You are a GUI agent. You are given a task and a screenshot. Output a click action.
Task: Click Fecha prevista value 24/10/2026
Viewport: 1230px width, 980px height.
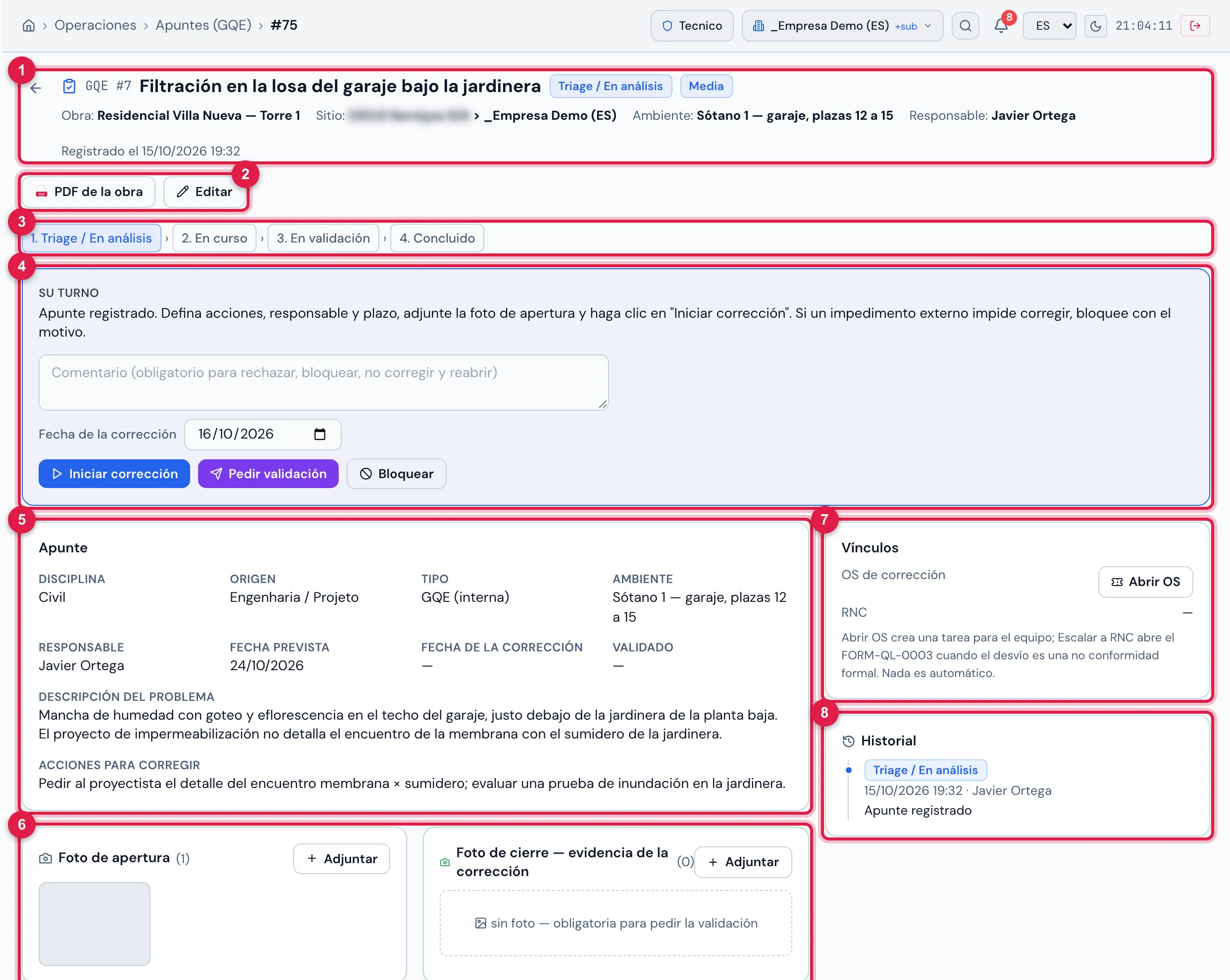(266, 666)
